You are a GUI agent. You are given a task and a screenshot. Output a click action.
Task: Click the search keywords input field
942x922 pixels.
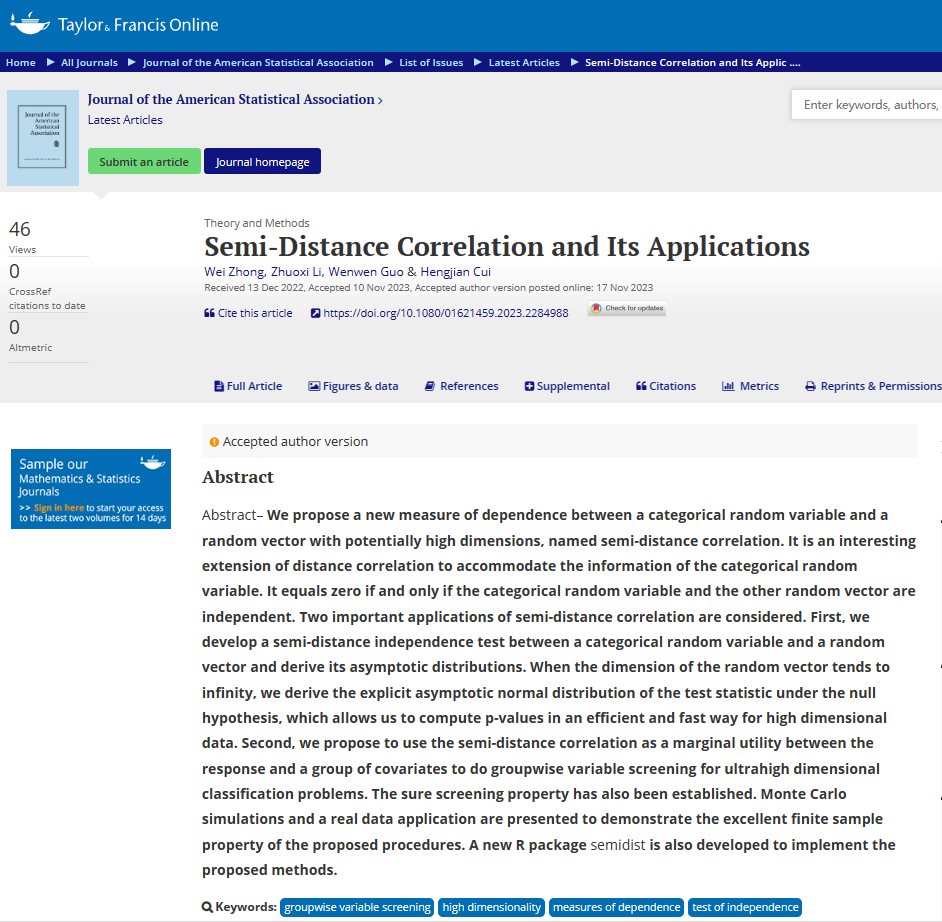click(868, 105)
